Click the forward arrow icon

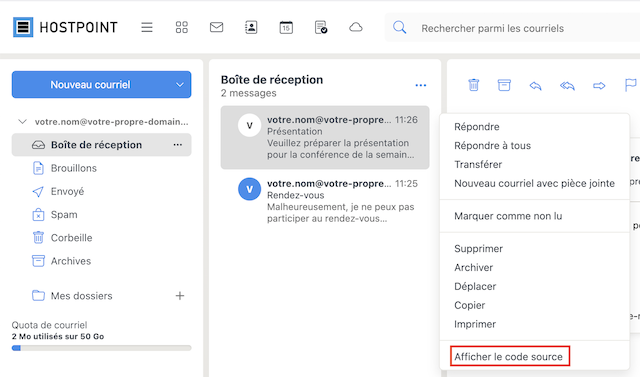[x=599, y=85]
